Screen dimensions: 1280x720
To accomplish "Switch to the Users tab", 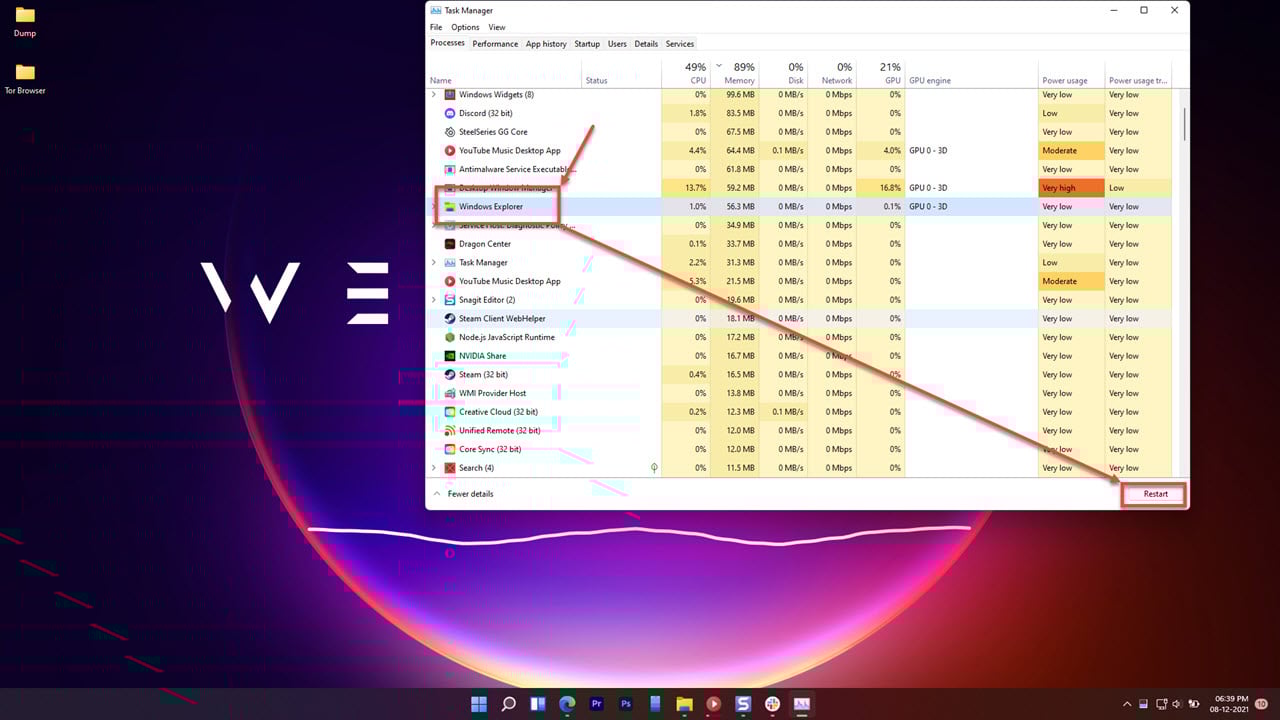I will 617,44.
